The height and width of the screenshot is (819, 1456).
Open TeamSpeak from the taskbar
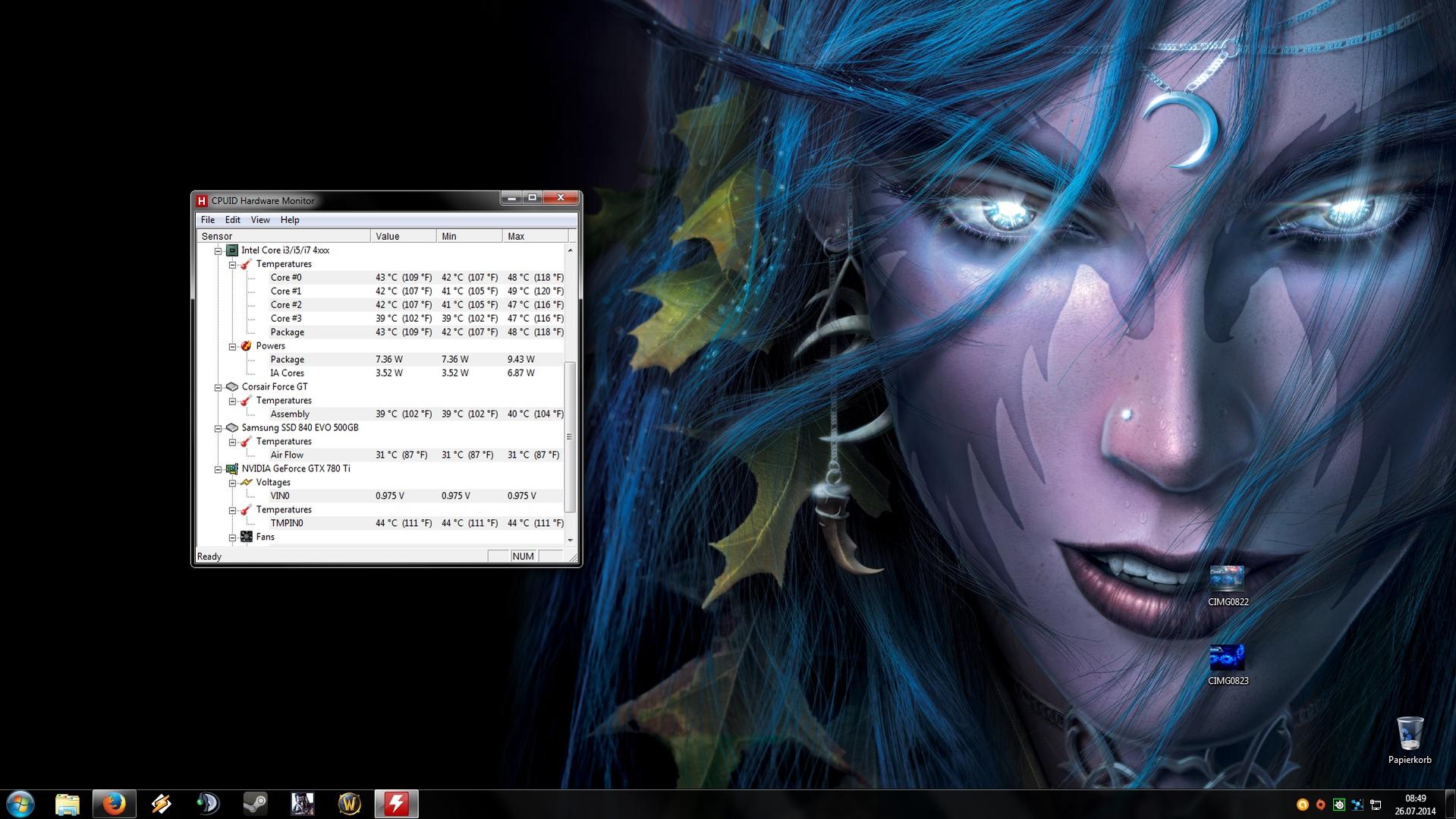pyautogui.click(x=208, y=804)
